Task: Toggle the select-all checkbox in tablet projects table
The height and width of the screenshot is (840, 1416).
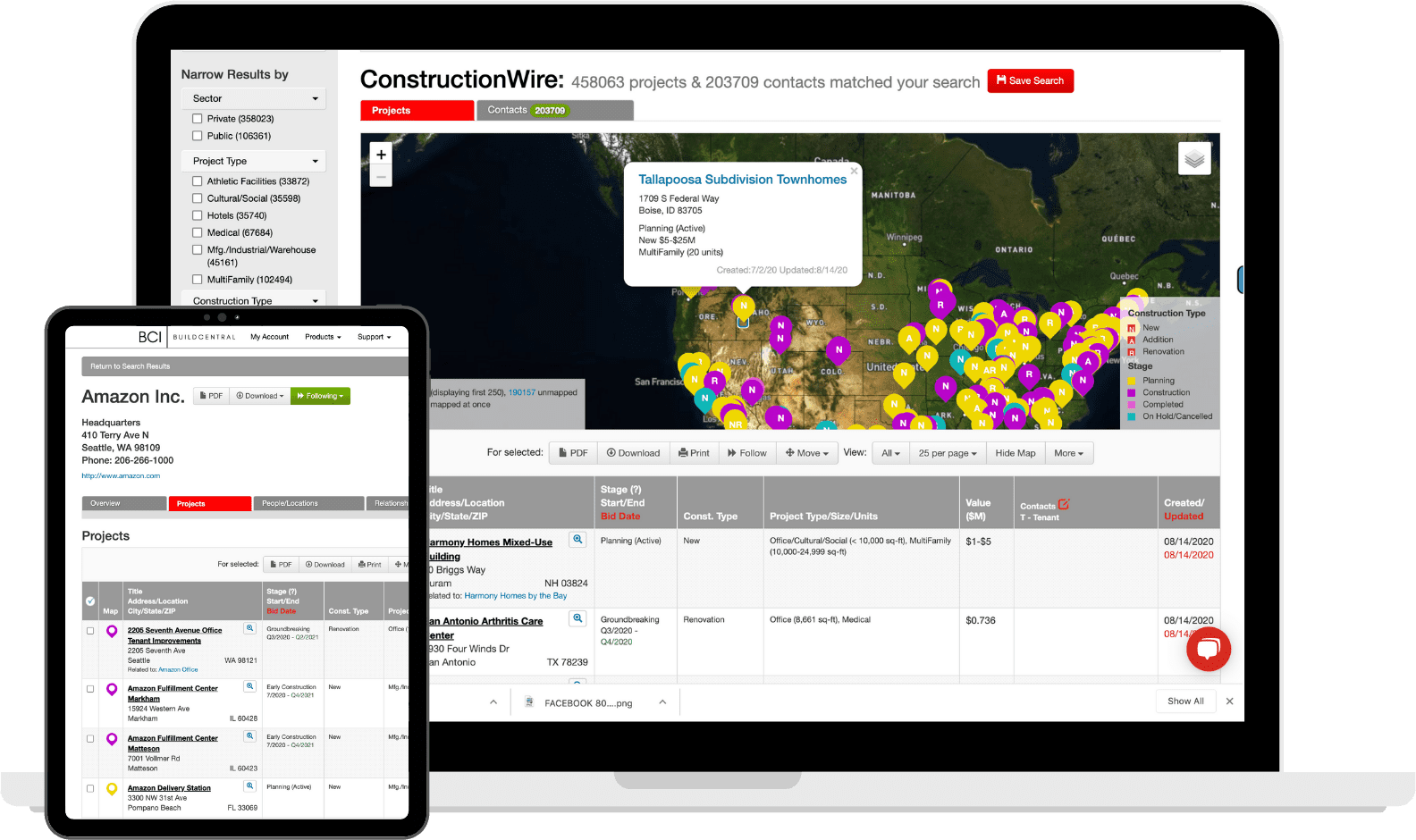Action: click(90, 601)
